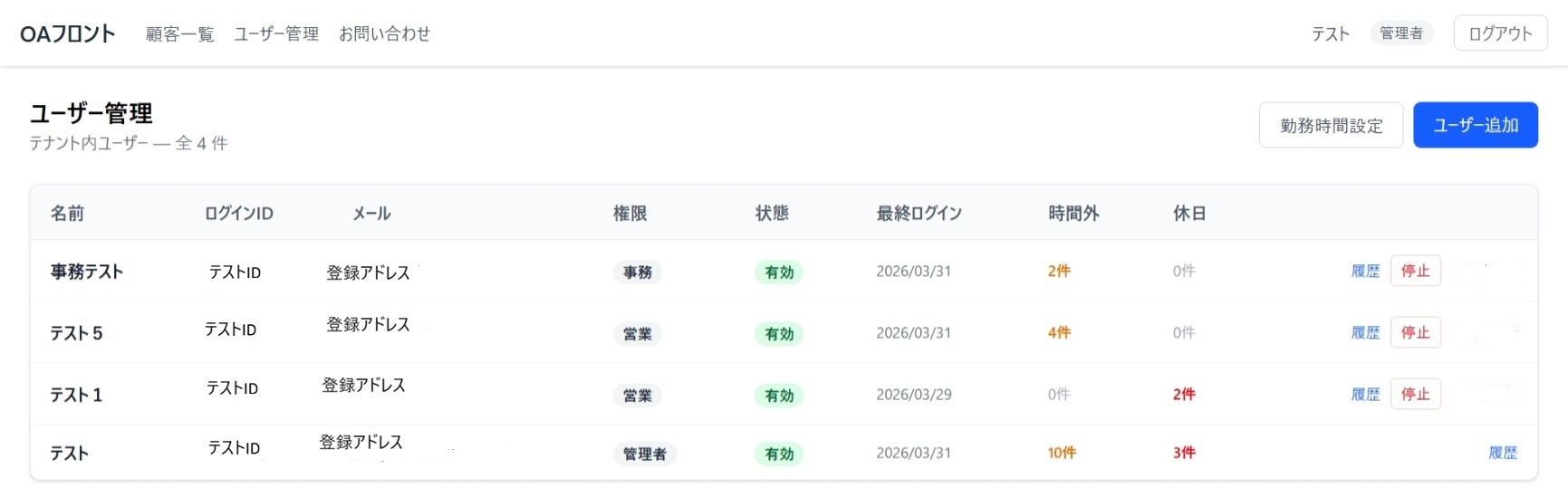Click the ユーザー追加 button

pos(1475,126)
